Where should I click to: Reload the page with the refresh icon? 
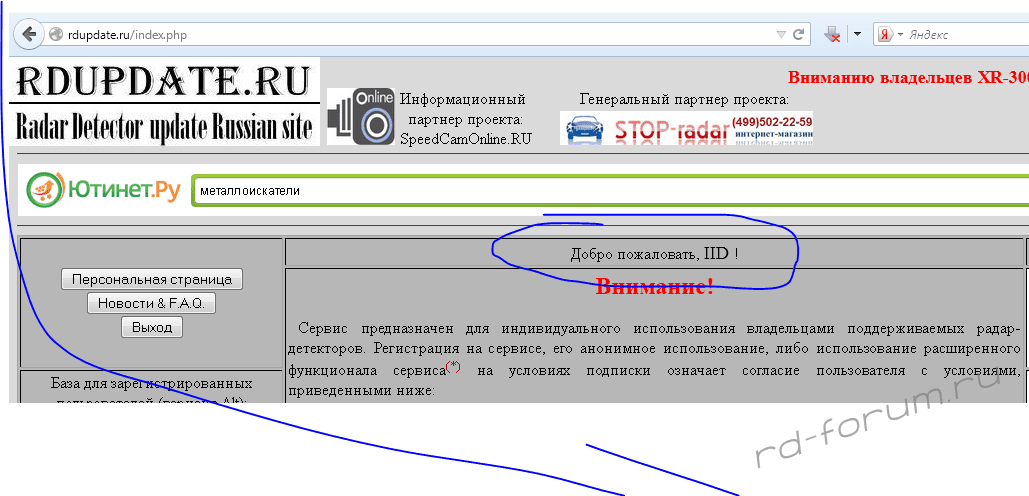(x=799, y=34)
